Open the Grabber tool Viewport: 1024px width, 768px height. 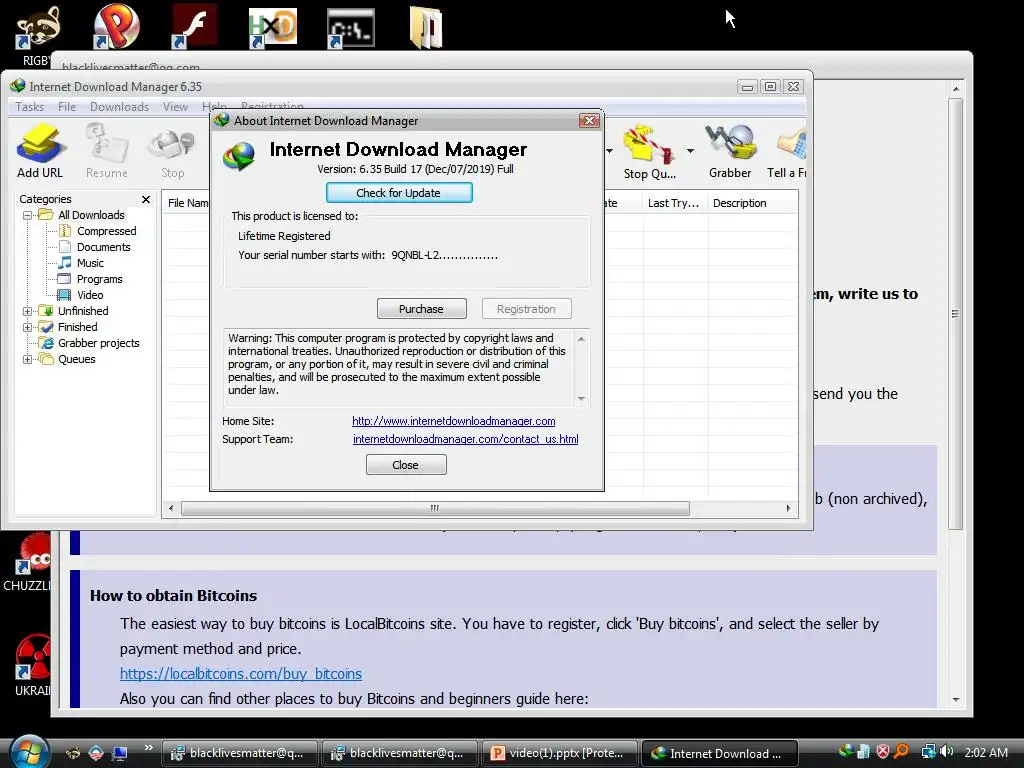point(730,152)
